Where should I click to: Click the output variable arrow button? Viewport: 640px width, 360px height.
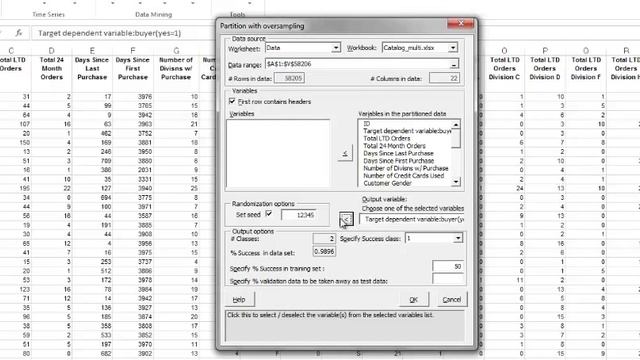[346, 219]
